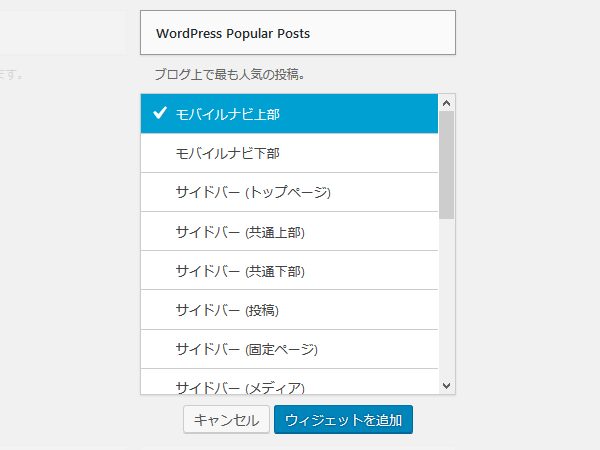Select サイドバー (メディア) entry
Viewport: 600px width, 450px height.
pyautogui.click(x=289, y=382)
